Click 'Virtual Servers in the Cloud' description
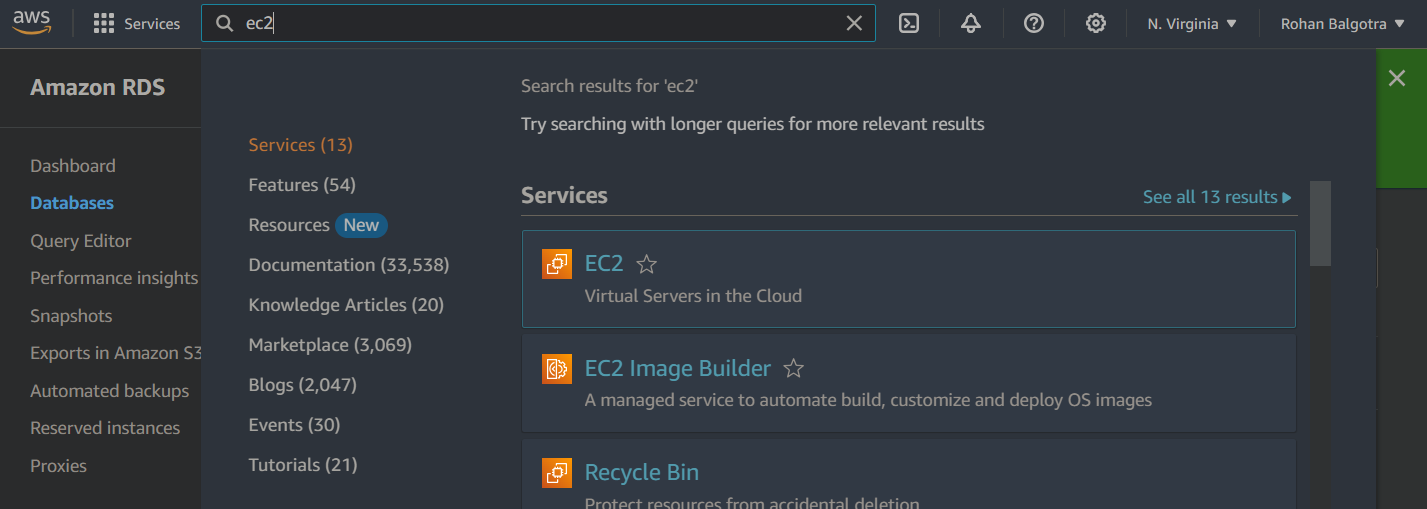Viewport: 1427px width, 509px height. point(693,296)
